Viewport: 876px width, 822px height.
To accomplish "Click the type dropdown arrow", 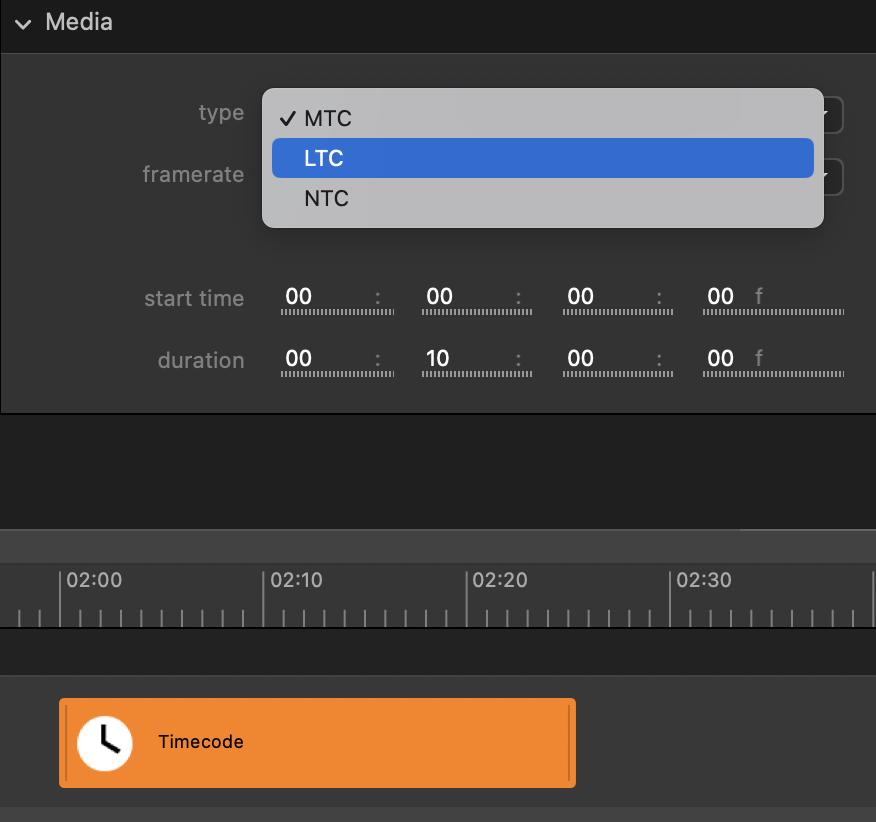I will tap(832, 115).
